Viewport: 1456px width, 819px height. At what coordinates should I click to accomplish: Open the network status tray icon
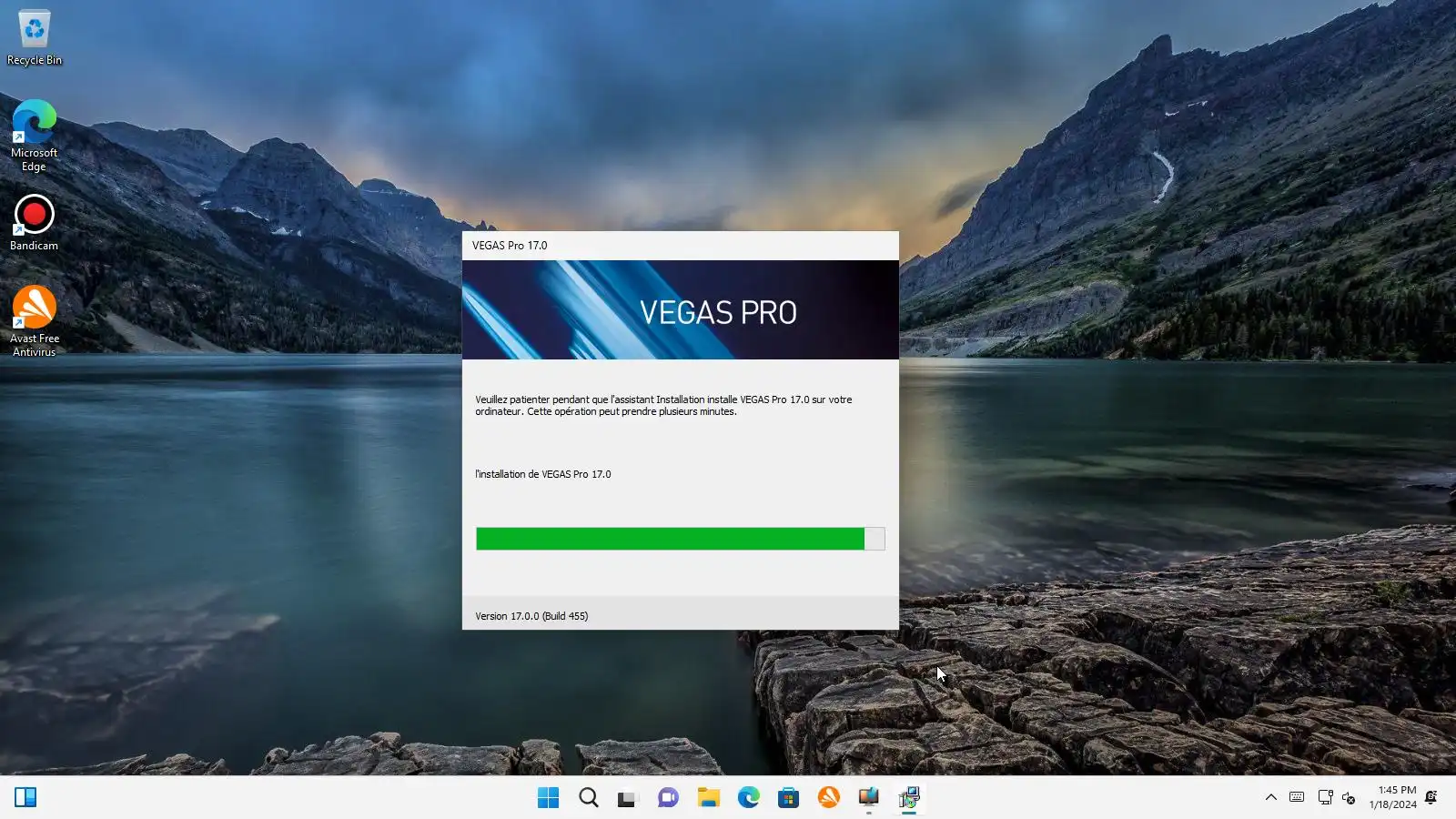(x=1326, y=798)
